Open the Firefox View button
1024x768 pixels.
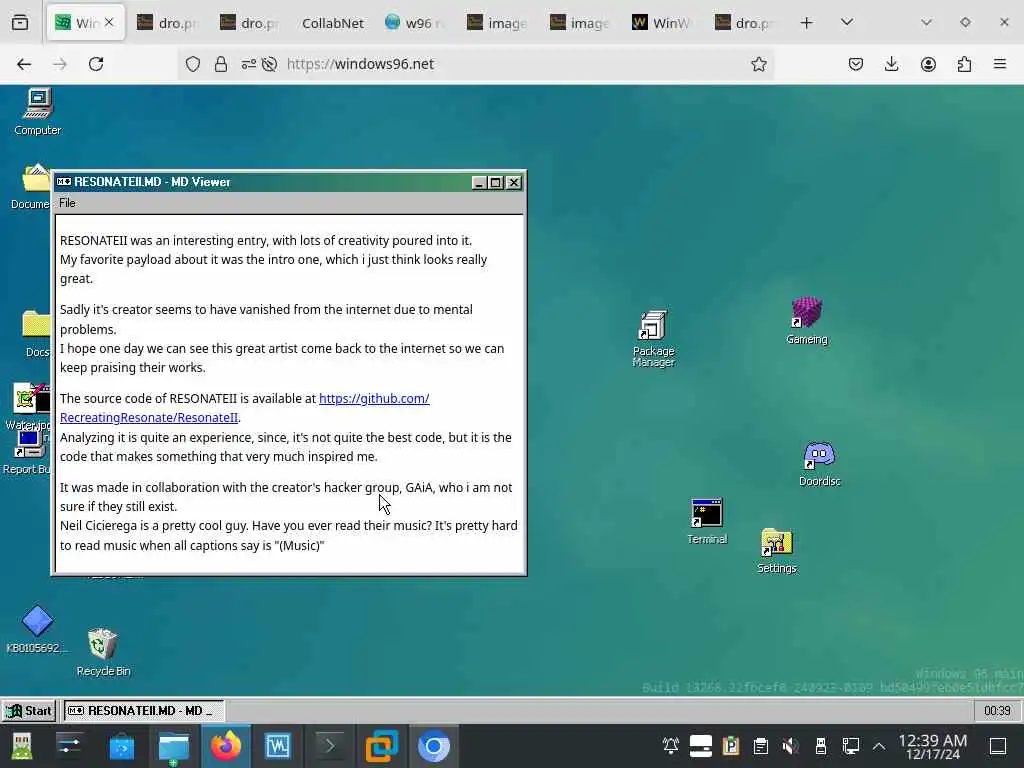tap(20, 23)
